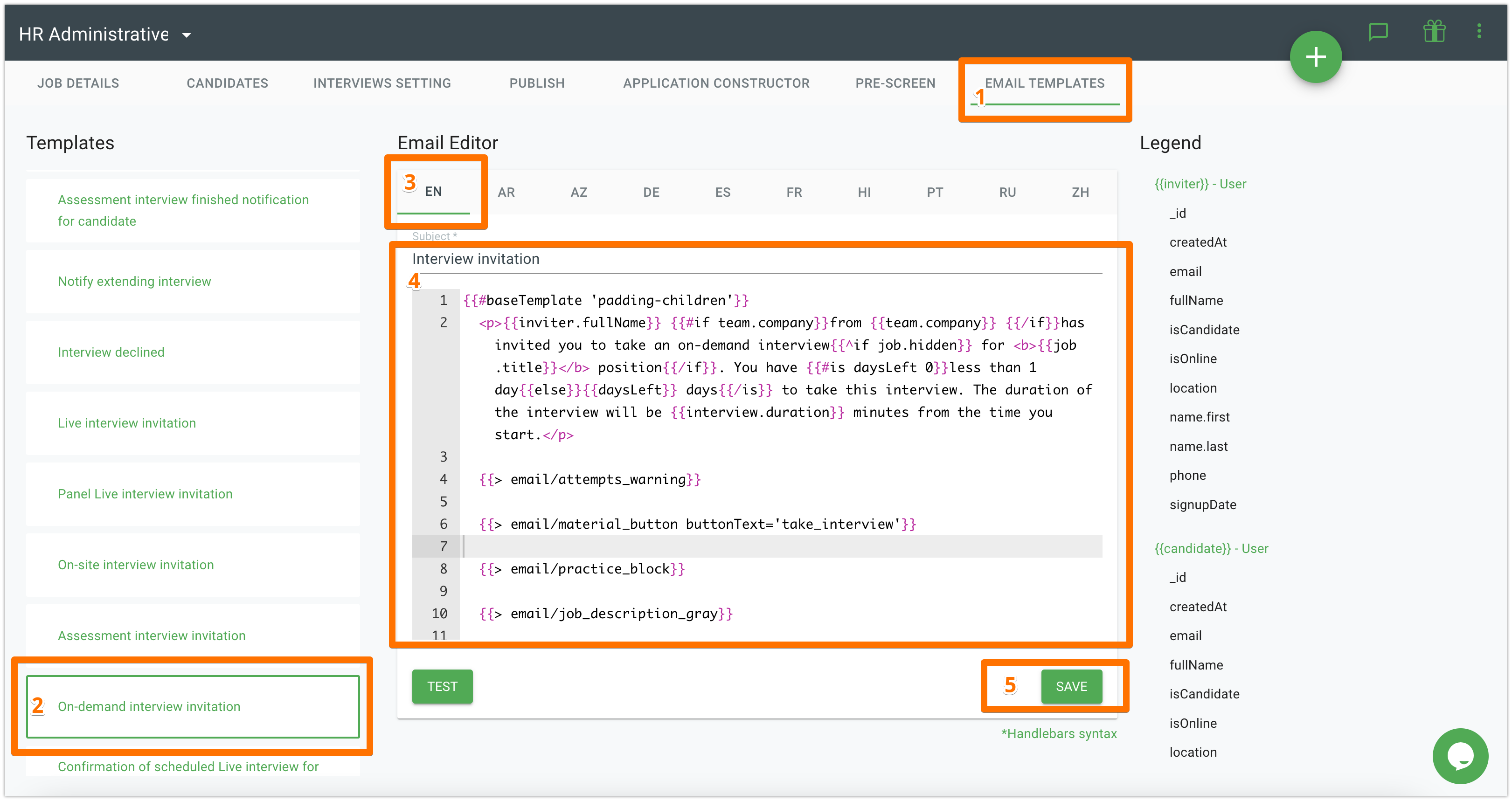
Task: Open the chat message icon in header
Action: click(x=1378, y=31)
